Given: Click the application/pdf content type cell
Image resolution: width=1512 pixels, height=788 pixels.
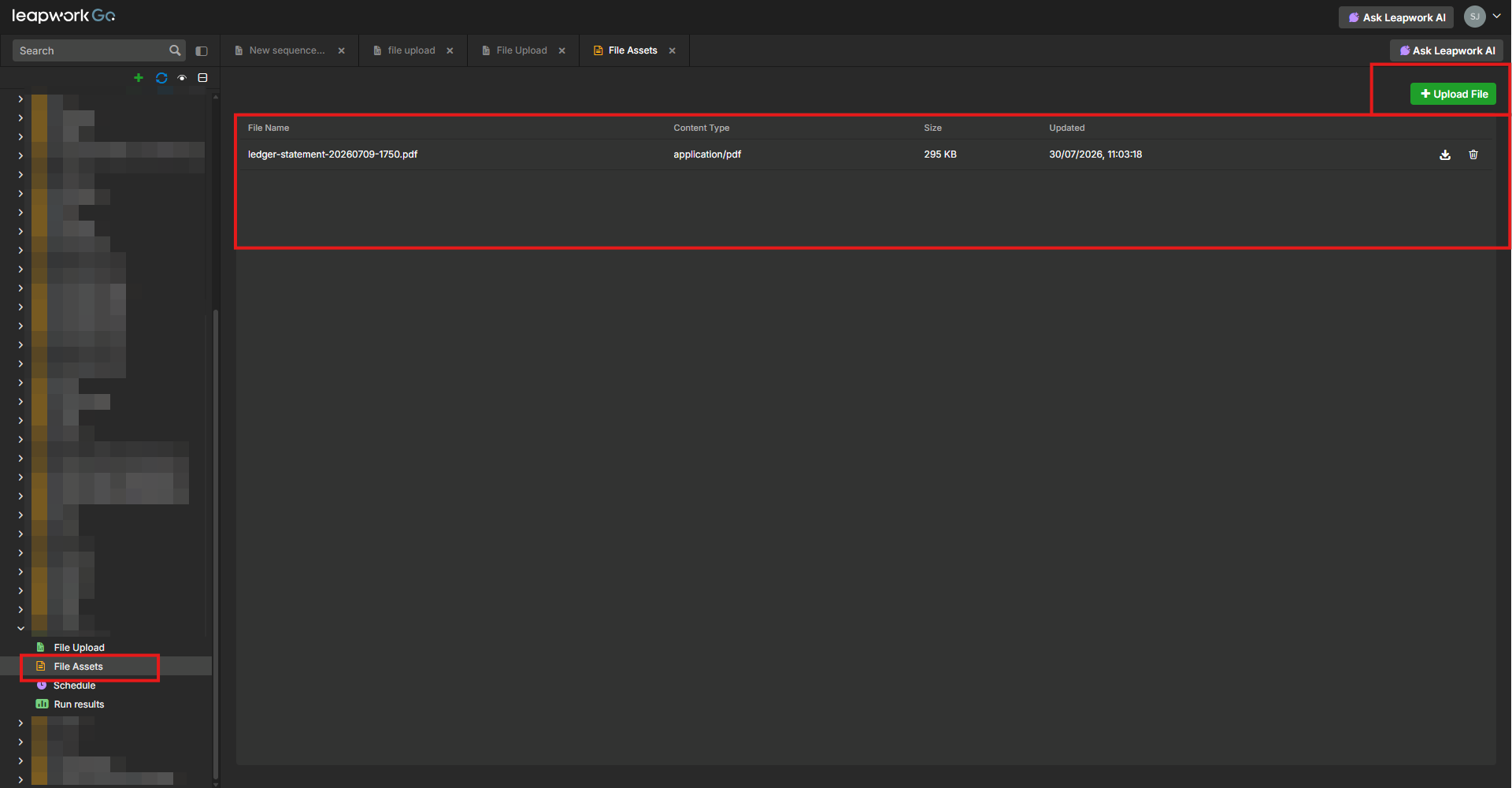Looking at the screenshot, I should tap(707, 154).
